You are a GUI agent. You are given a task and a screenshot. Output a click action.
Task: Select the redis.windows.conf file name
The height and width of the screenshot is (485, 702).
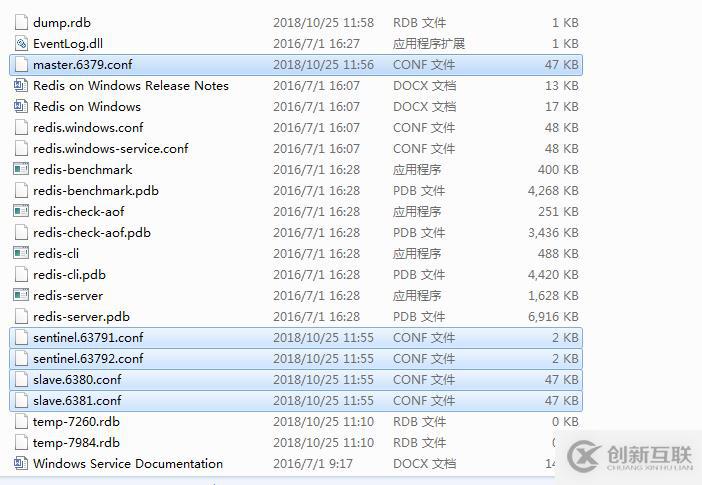[88, 128]
